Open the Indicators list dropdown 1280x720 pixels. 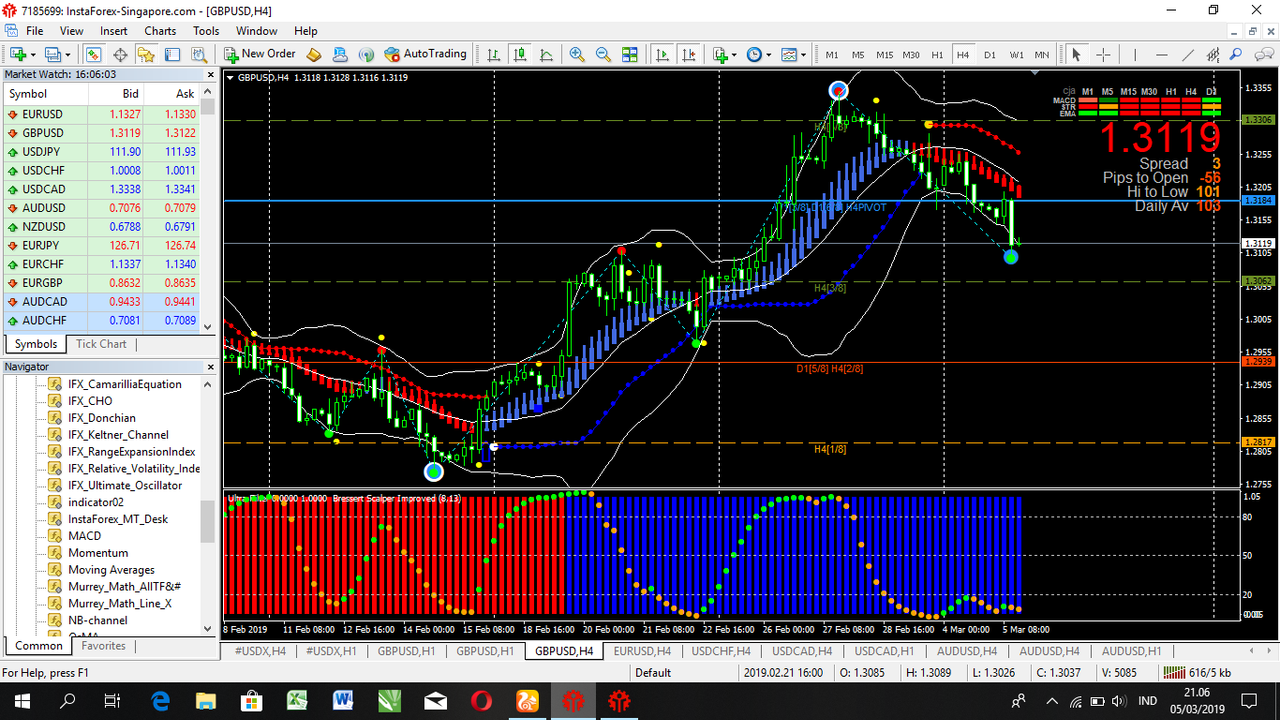click(x=735, y=54)
